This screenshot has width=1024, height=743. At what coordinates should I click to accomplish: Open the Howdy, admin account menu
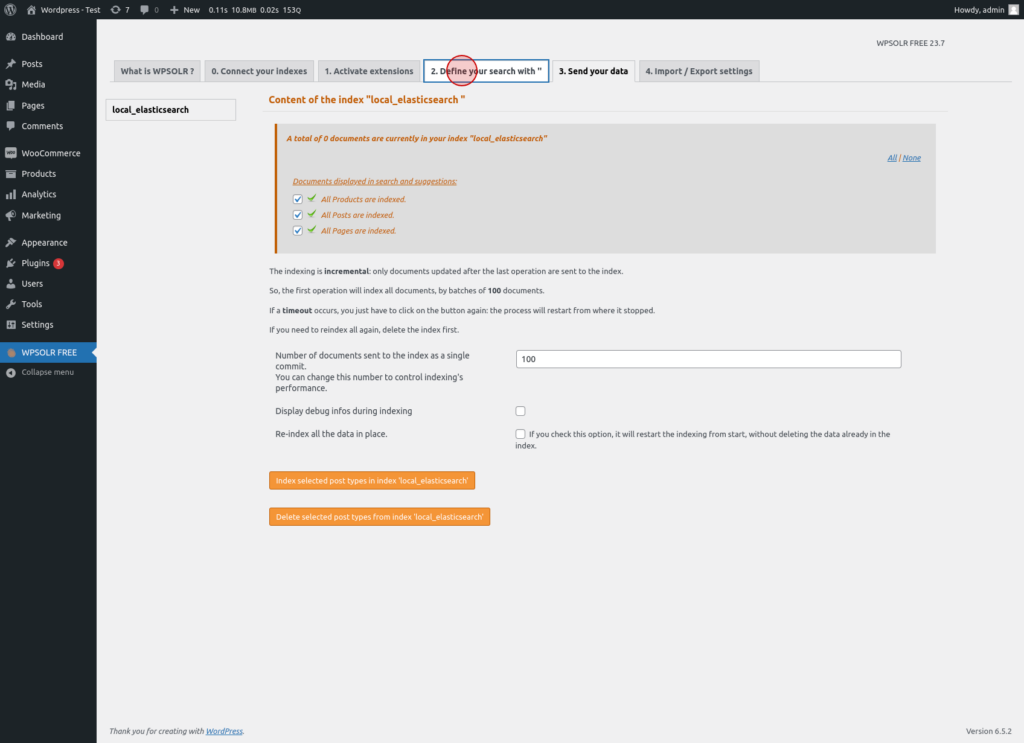[x=986, y=10]
